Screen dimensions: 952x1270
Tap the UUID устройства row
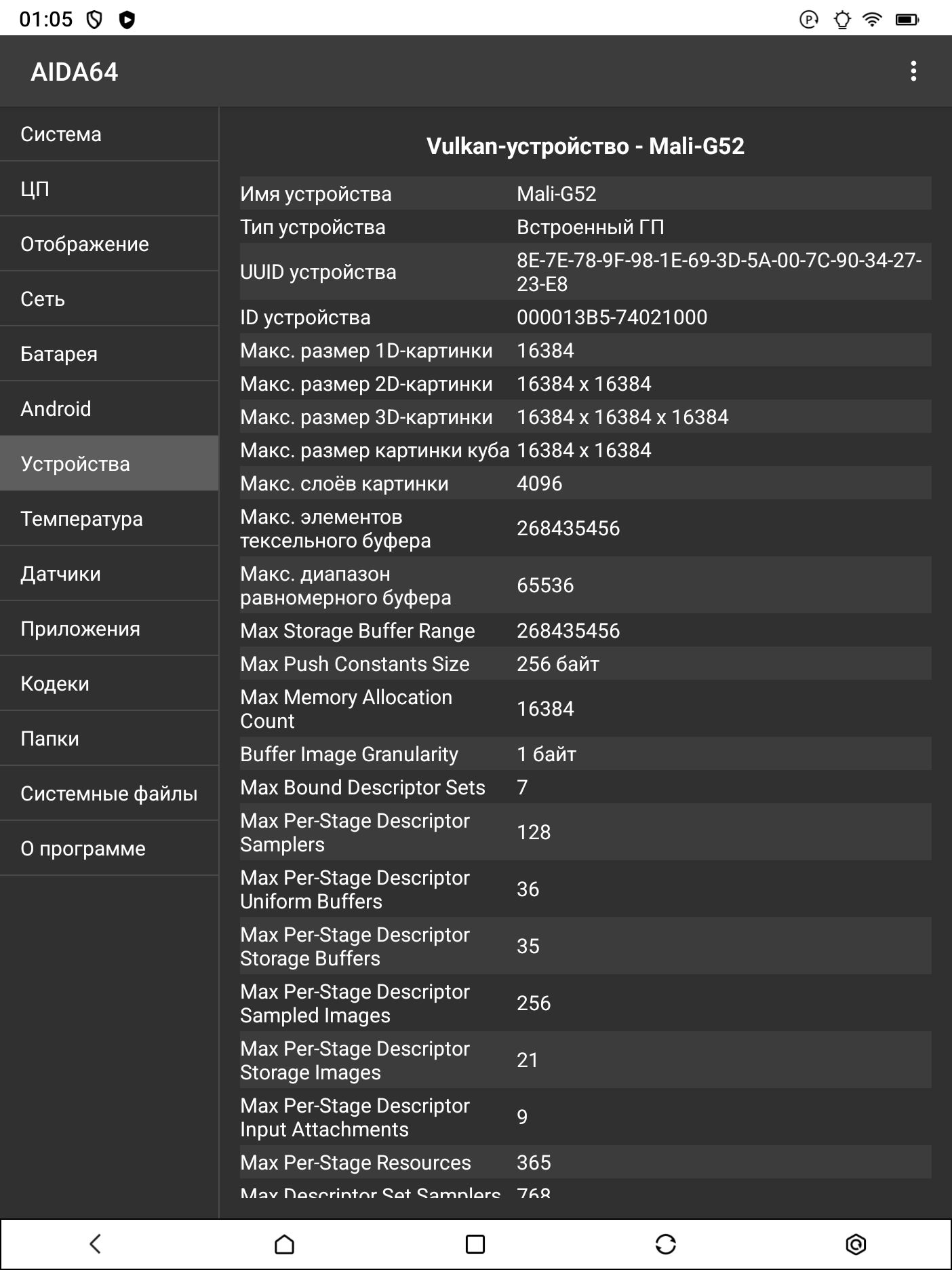pyautogui.click(x=585, y=272)
